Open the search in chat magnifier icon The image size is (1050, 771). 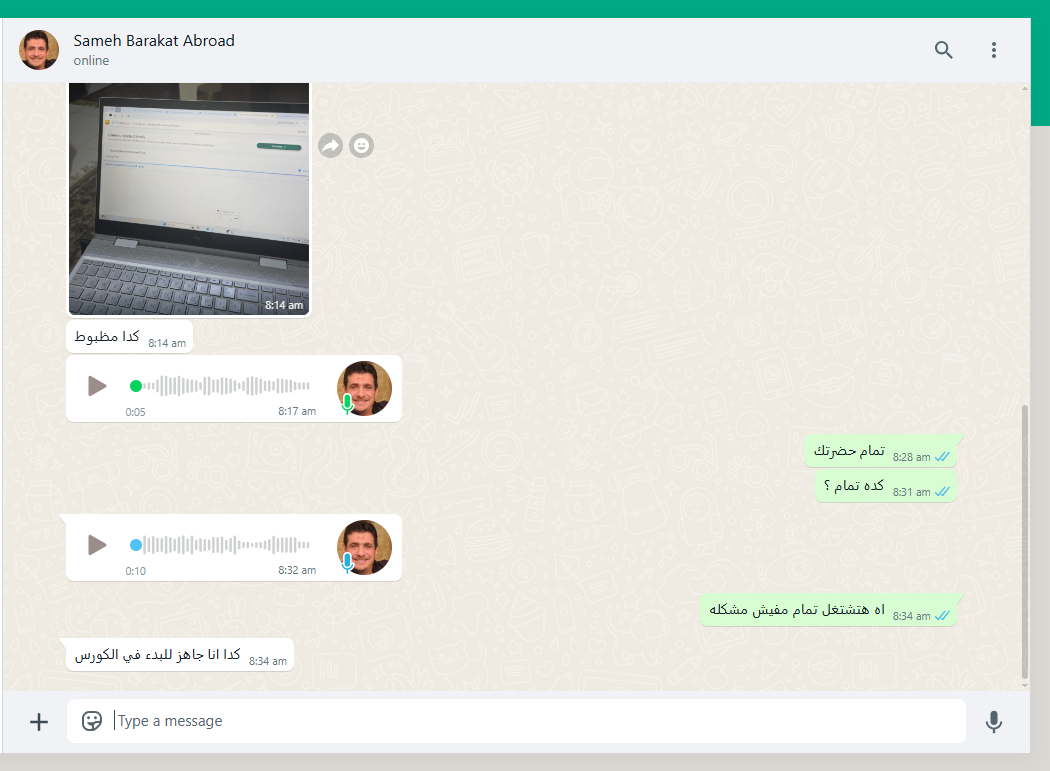click(x=943, y=50)
